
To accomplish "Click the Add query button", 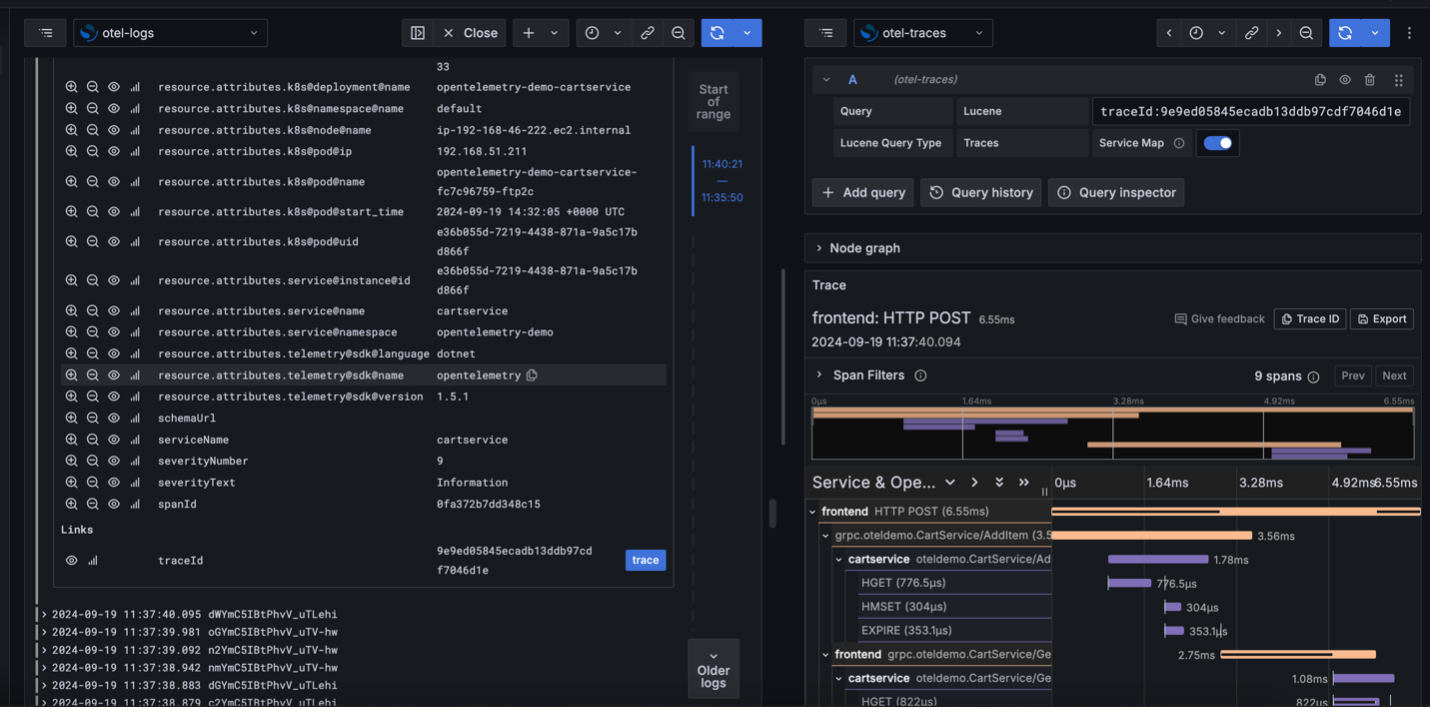I will pos(862,192).
